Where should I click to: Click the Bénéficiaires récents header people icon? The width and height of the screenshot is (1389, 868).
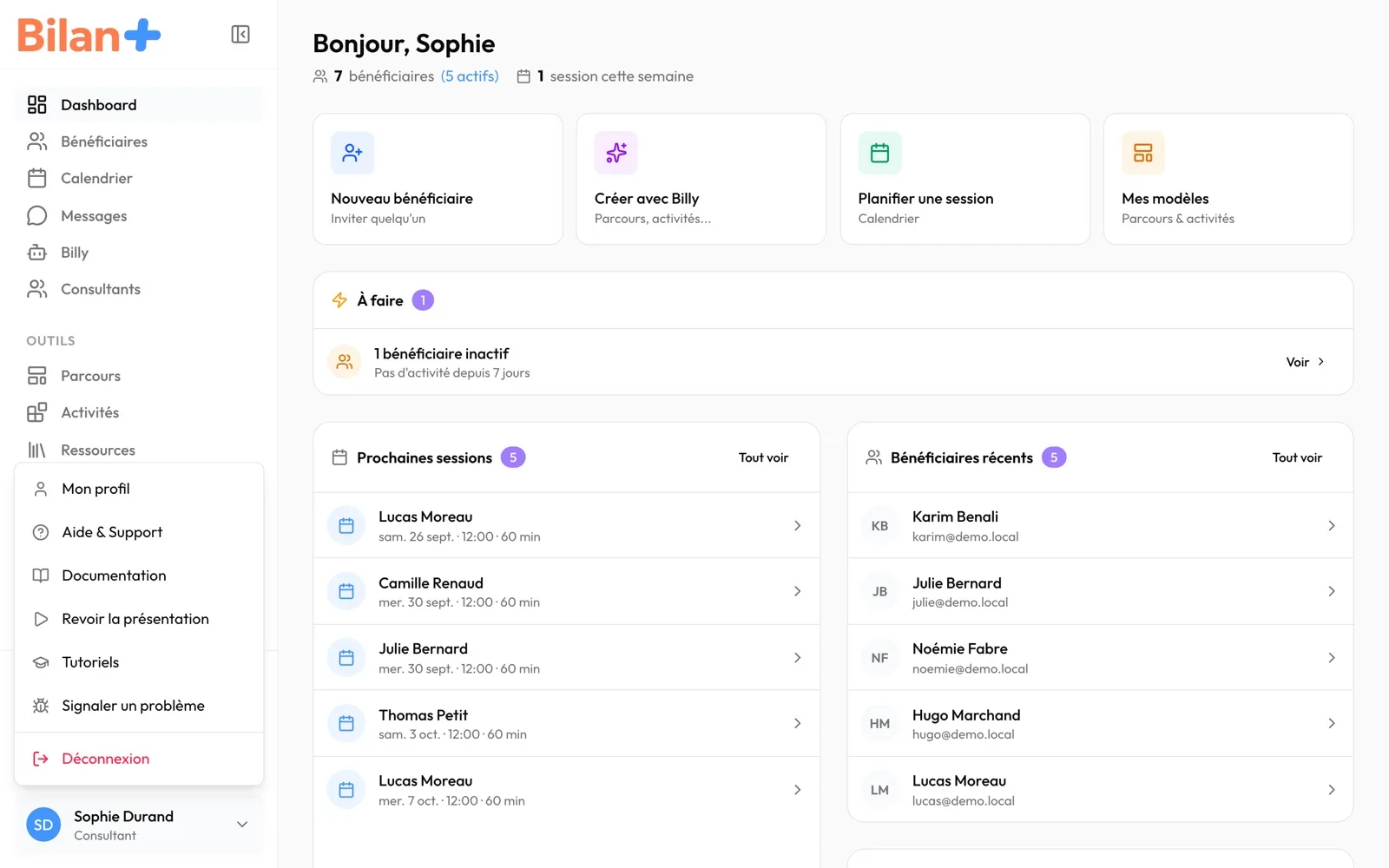pyautogui.click(x=873, y=457)
